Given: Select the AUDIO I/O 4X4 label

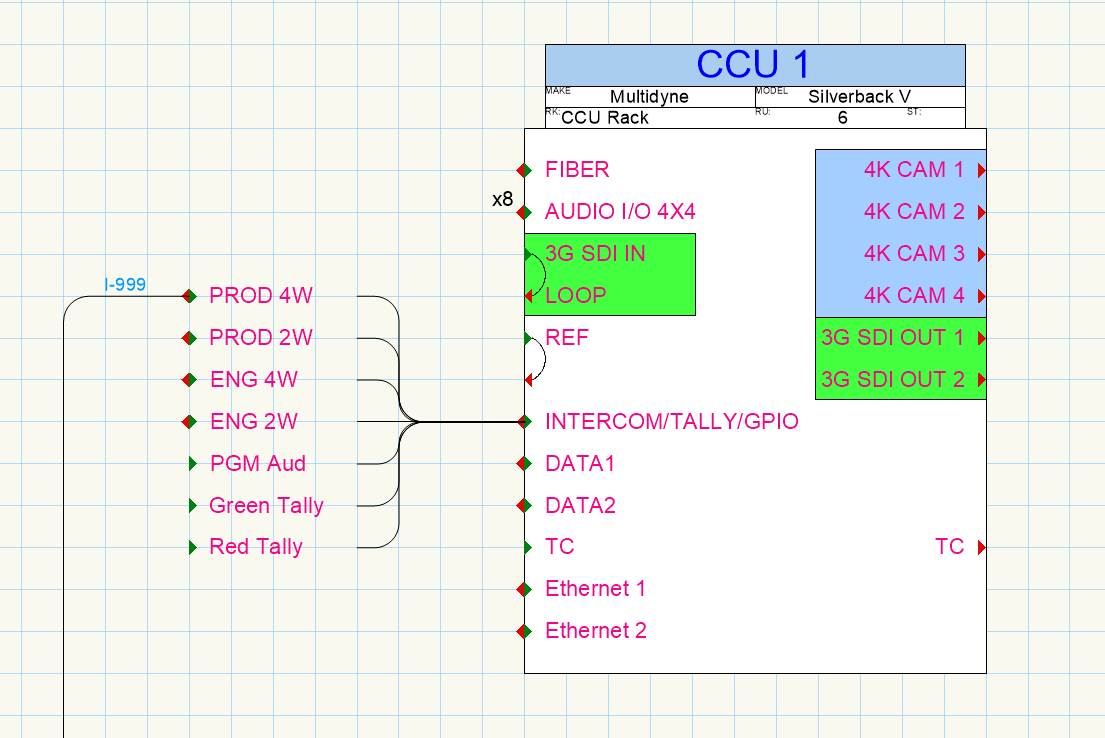Looking at the screenshot, I should [619, 212].
